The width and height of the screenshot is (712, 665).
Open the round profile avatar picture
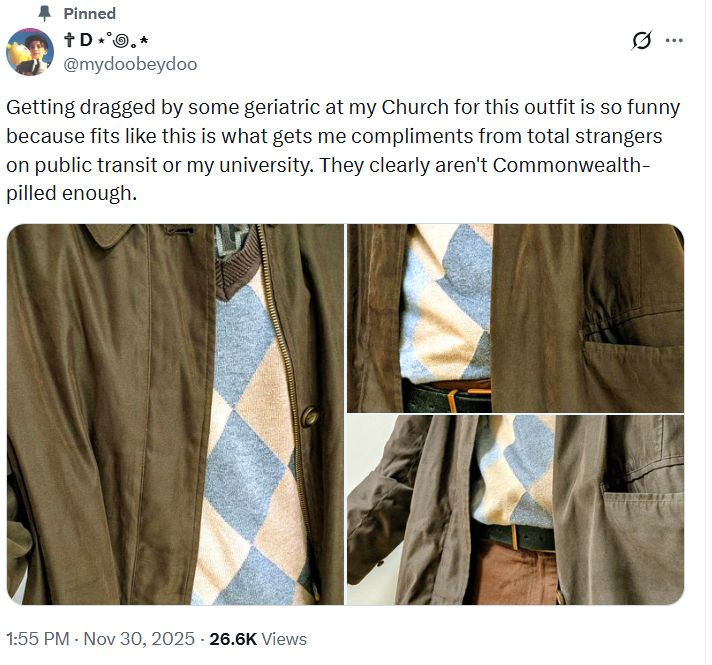30,52
